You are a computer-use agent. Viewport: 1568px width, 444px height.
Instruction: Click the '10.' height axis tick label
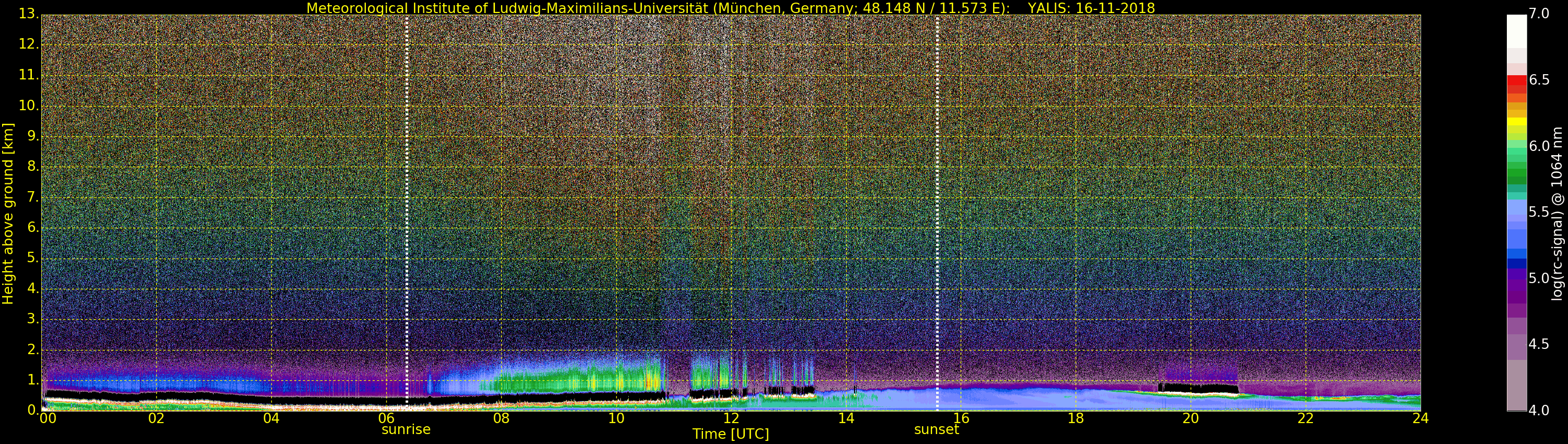coord(29,106)
